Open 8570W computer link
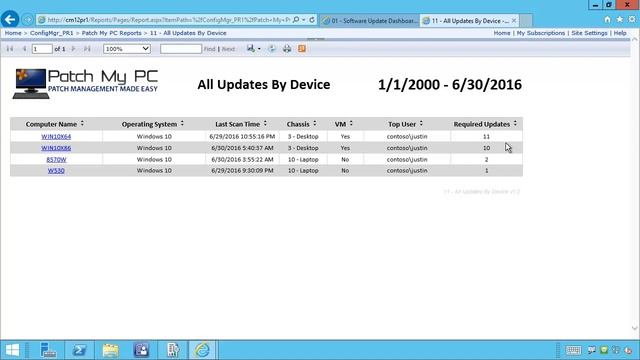The image size is (640, 360). point(56,160)
